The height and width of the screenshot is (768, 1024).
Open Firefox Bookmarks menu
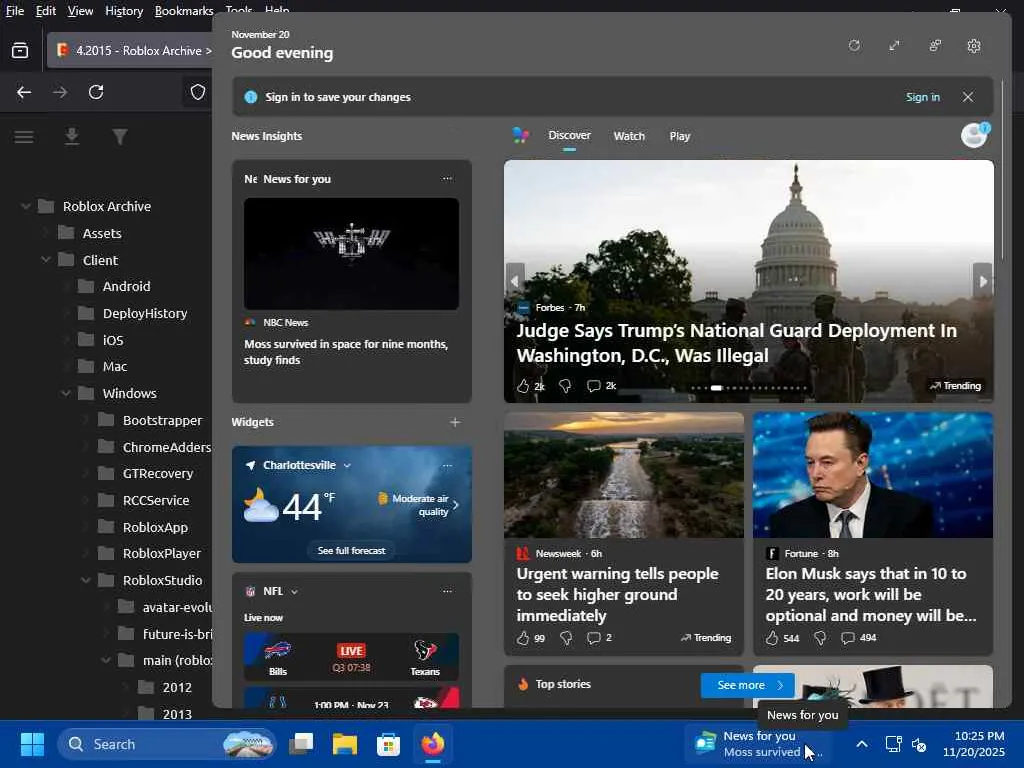tap(184, 10)
